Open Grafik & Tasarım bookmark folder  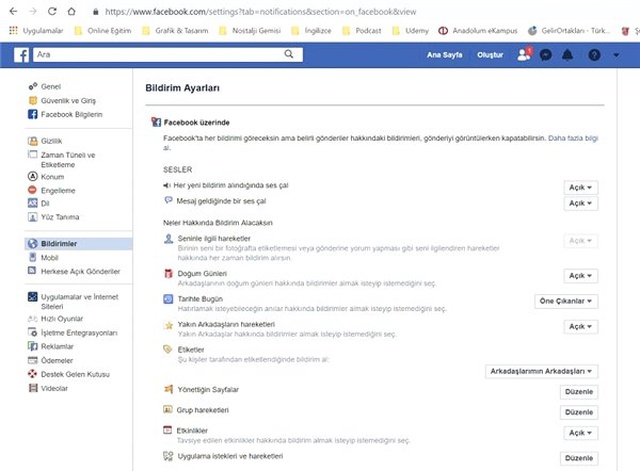coord(175,31)
